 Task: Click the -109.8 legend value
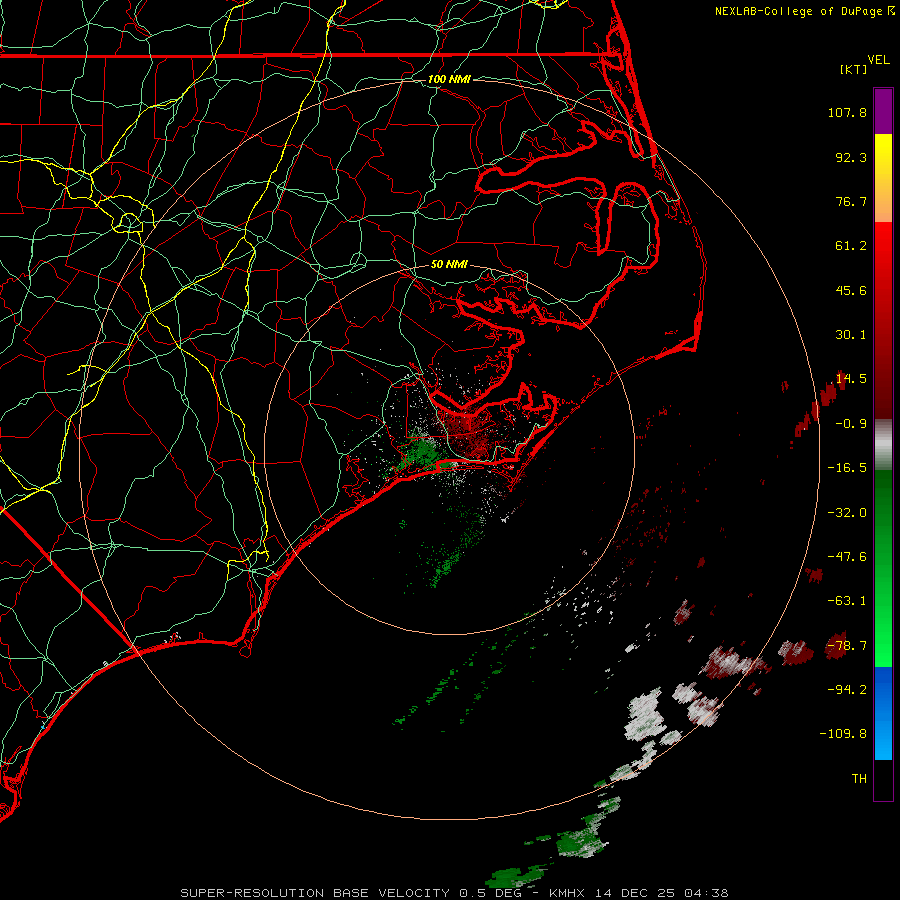coord(843,734)
